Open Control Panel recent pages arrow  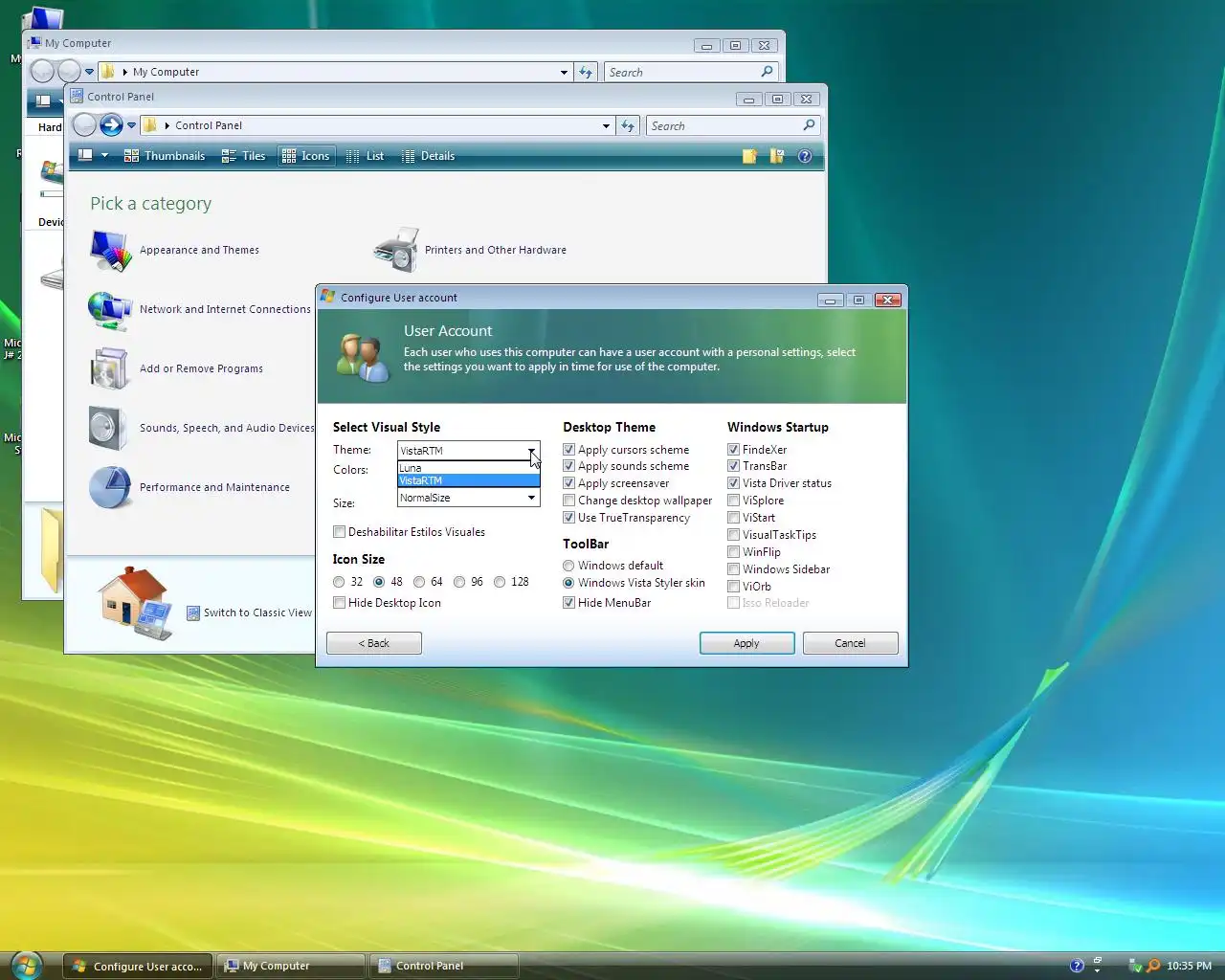131,125
